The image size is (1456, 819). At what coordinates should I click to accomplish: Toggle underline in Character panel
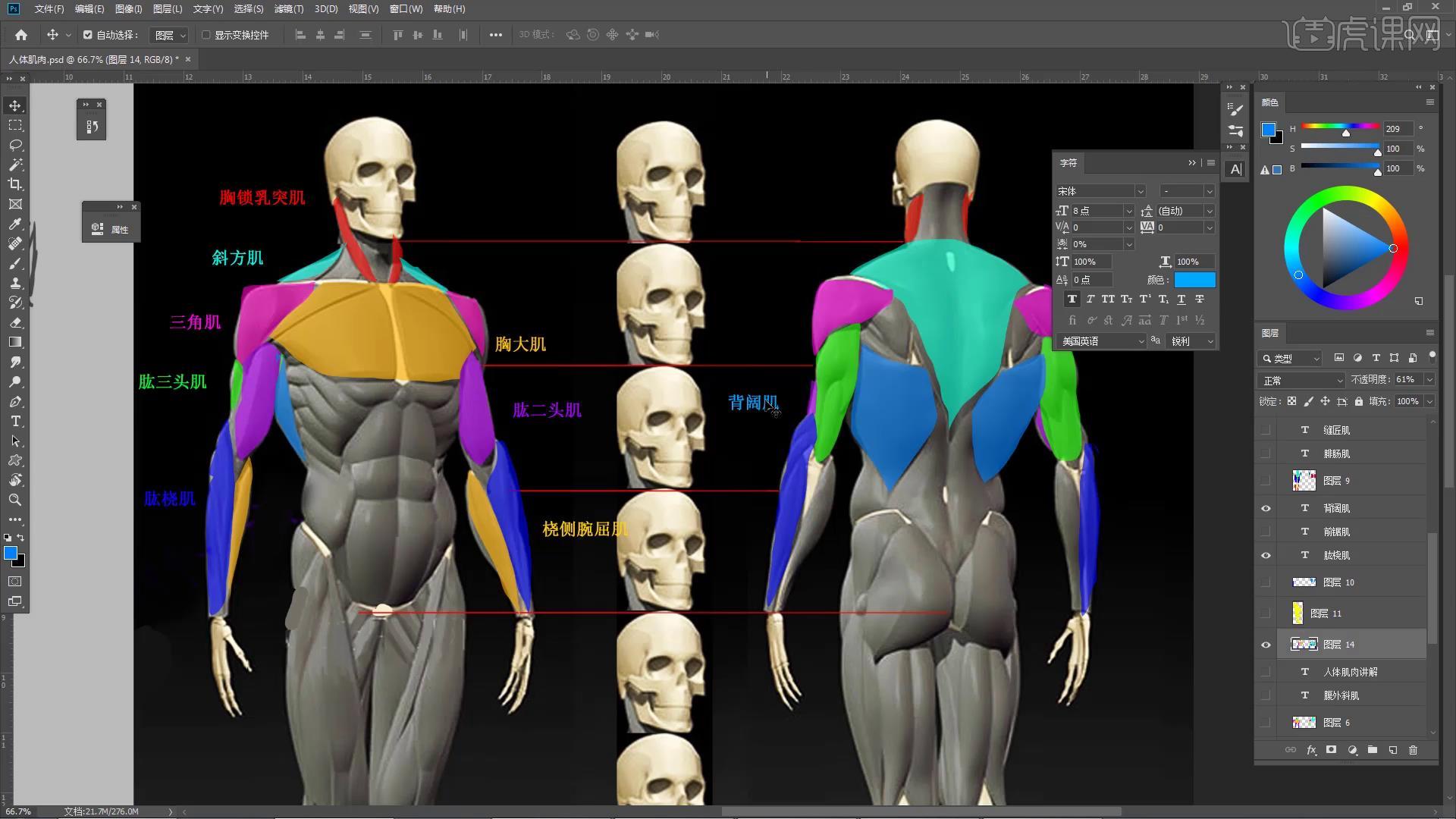point(1181,300)
